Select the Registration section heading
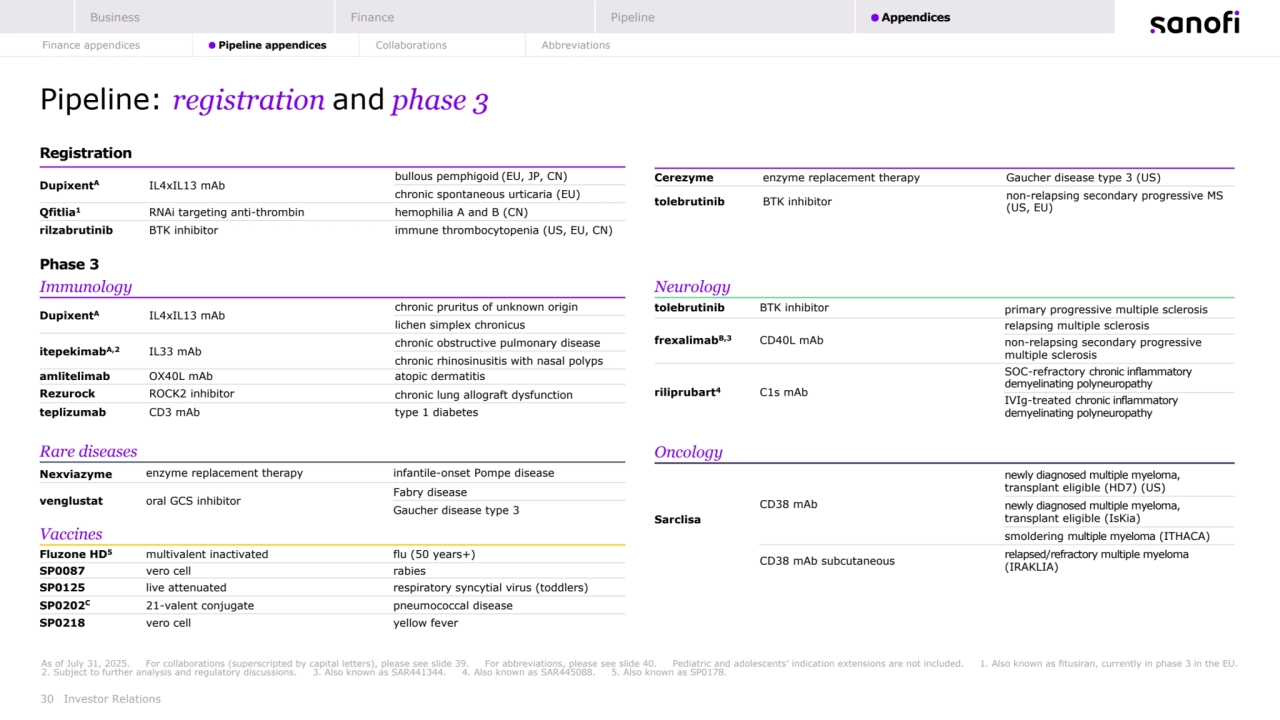This screenshot has height=720, width=1280. pyautogui.click(x=86, y=153)
